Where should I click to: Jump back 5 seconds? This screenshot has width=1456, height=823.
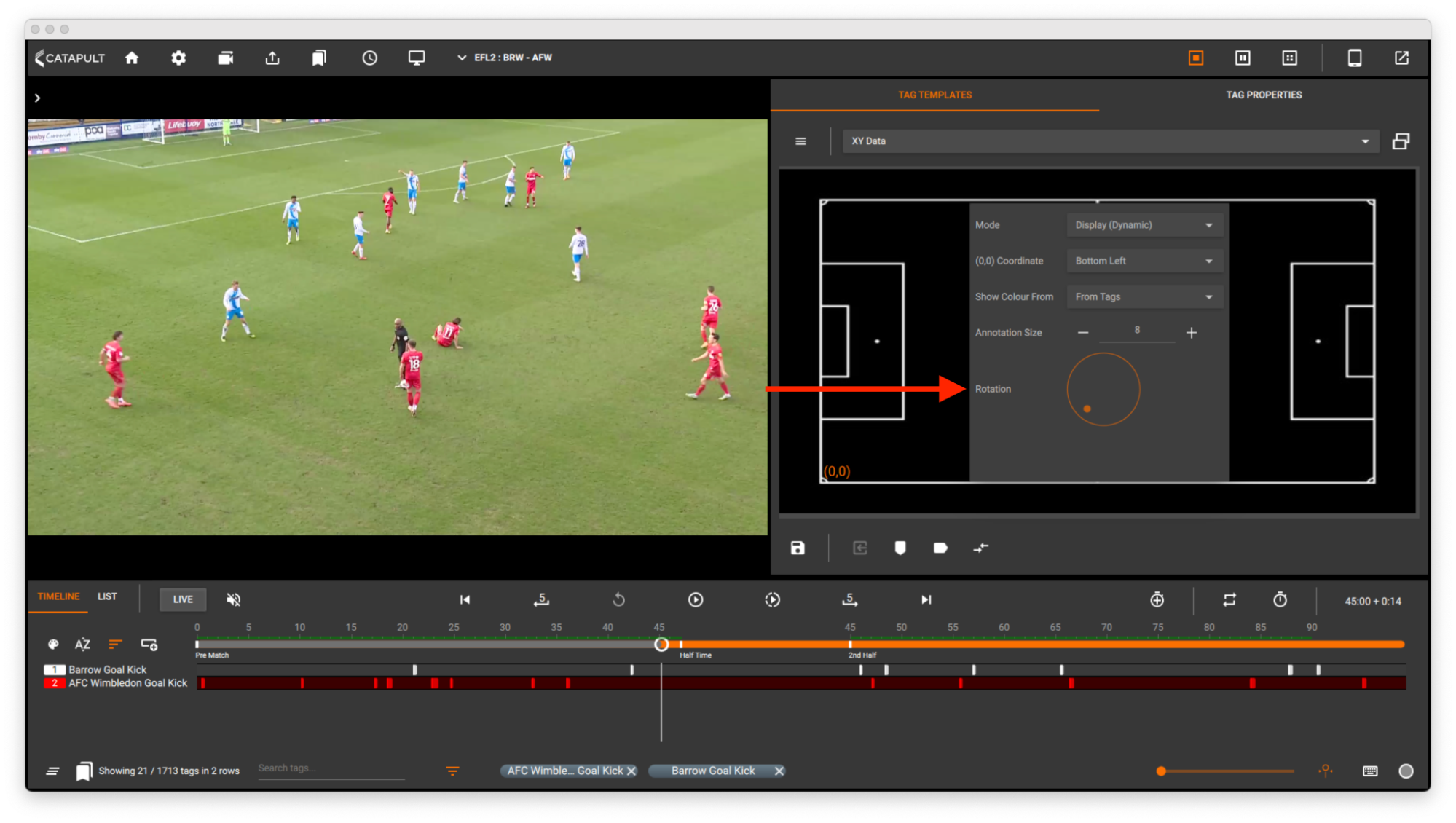[541, 599]
